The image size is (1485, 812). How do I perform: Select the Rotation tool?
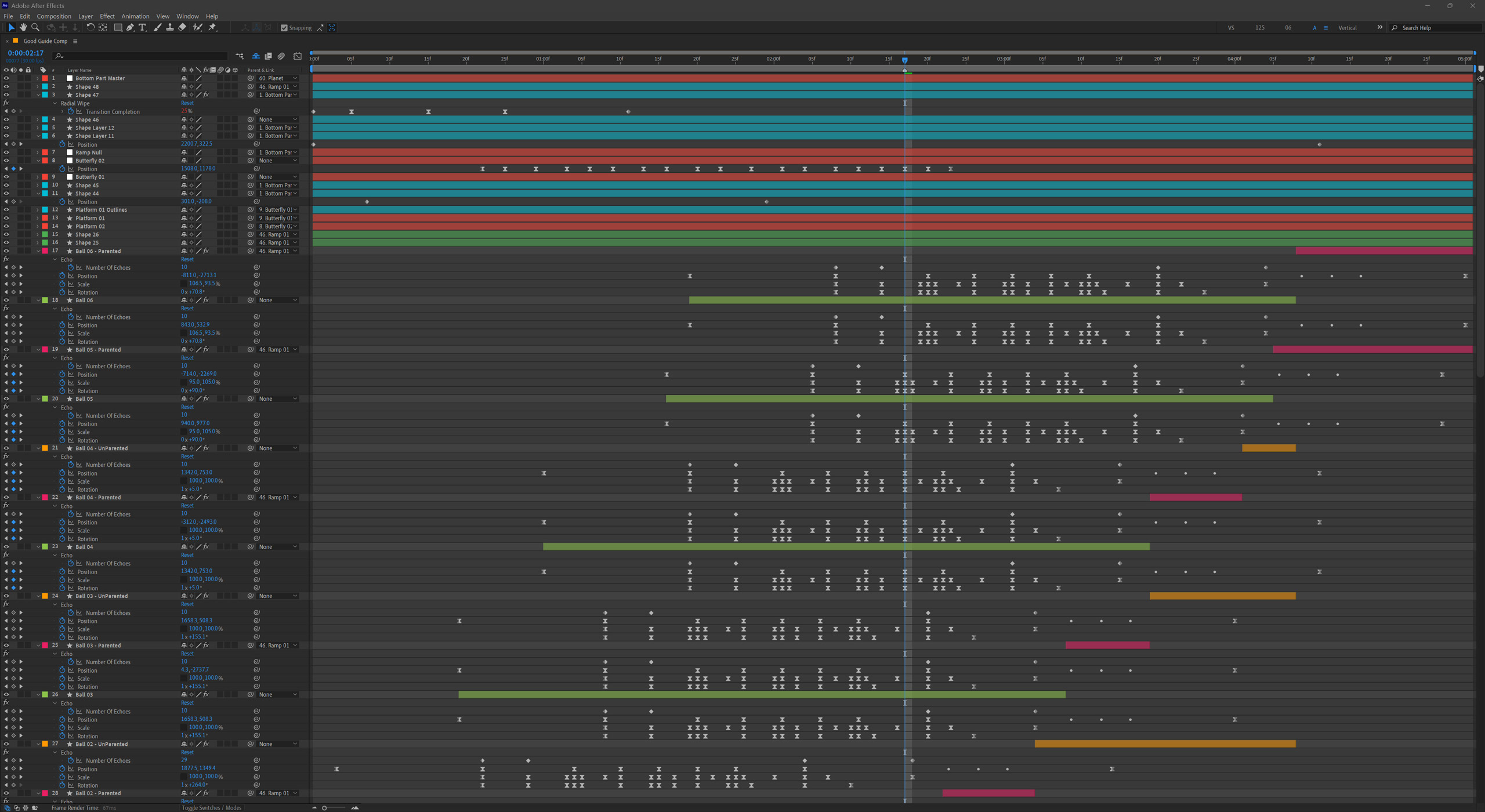pos(90,27)
